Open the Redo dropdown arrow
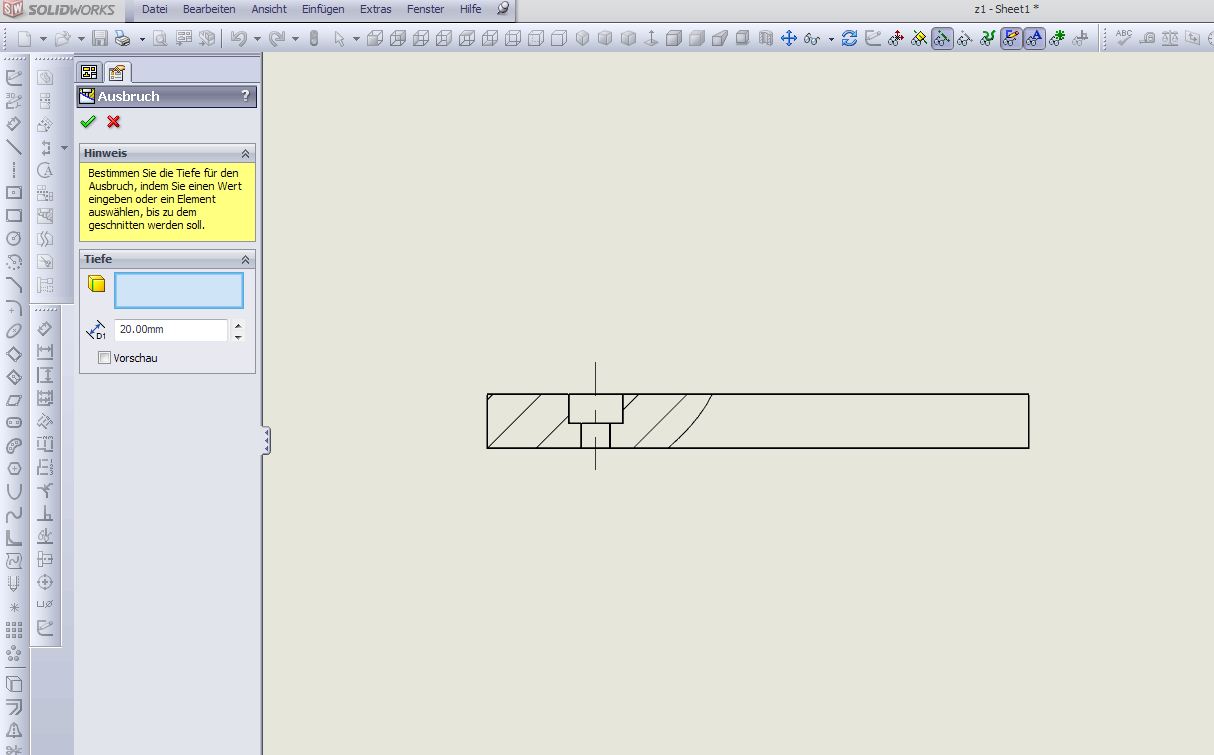 (295, 39)
